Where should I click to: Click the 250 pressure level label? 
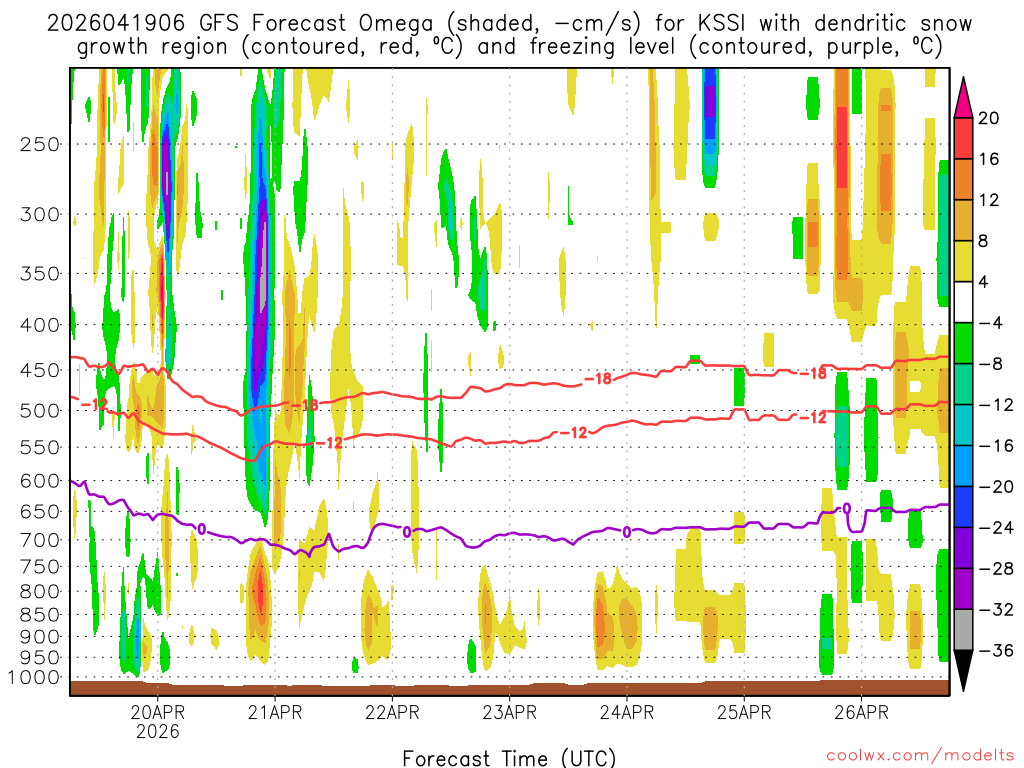point(40,144)
